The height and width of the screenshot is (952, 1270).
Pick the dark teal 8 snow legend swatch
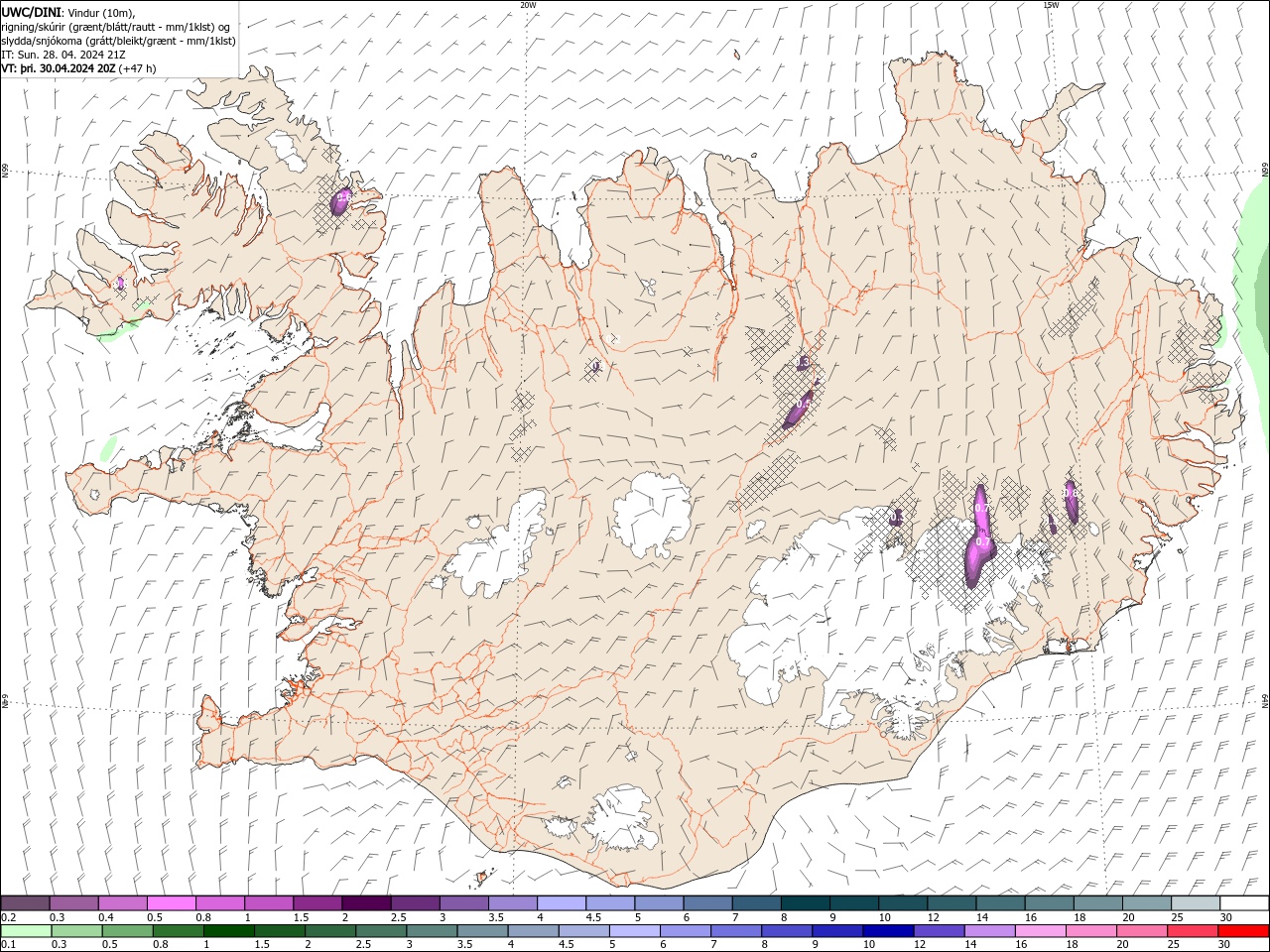pyautogui.click(x=804, y=902)
